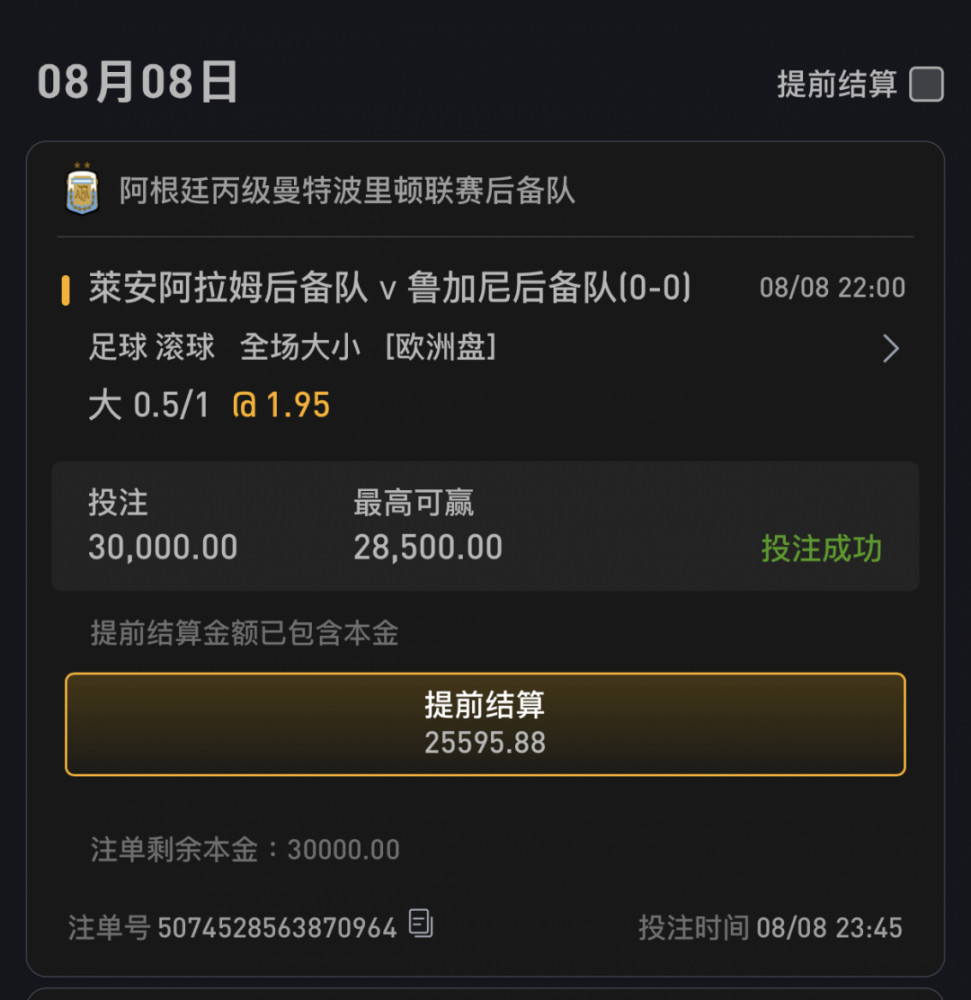
Task: Open the 阿根廷丙级曼特波里顿联赛后备队 league title
Action: click(x=347, y=191)
